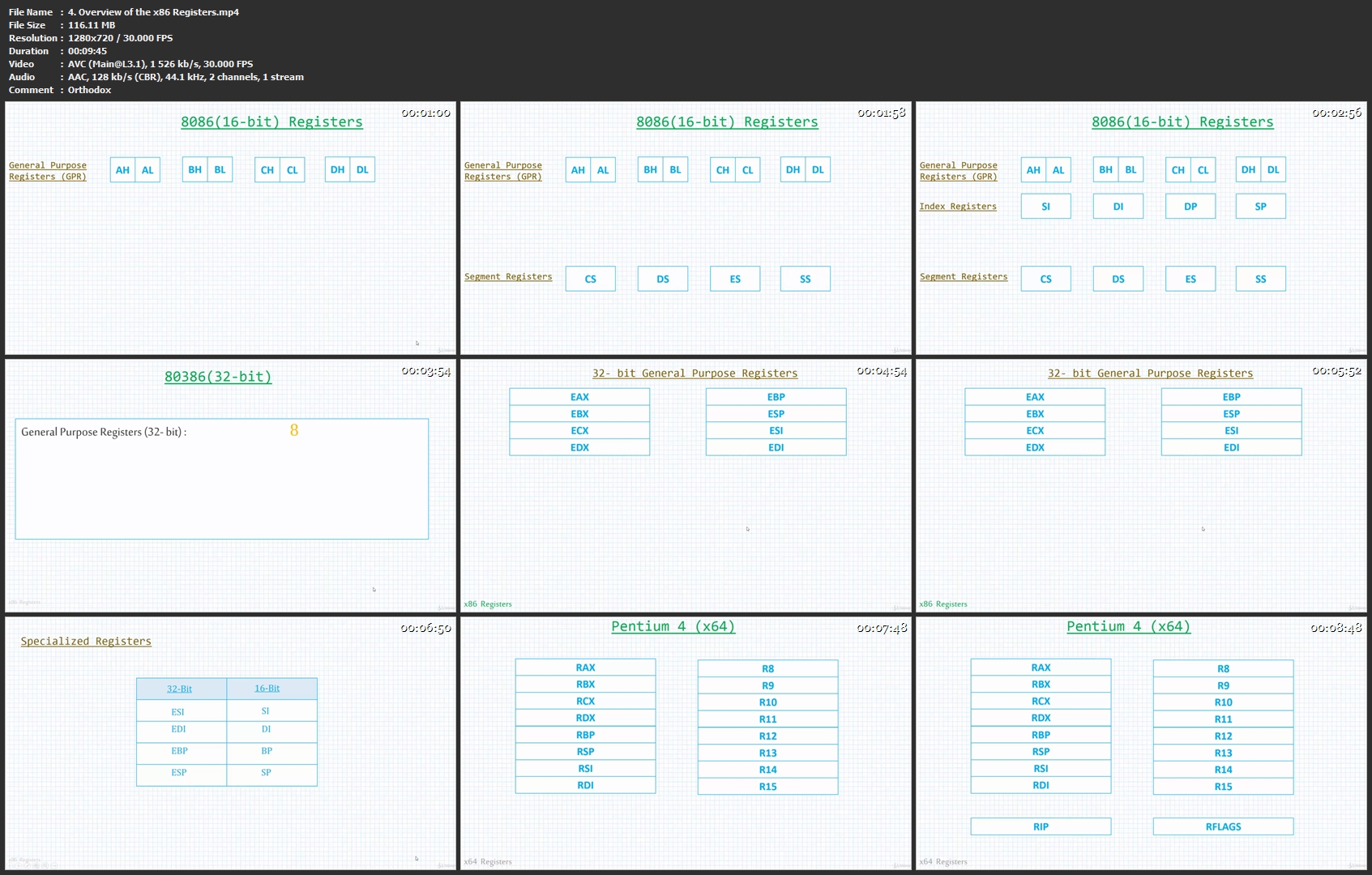Click the '8086(16-bit) Registers' title in the 00:01:00 frame
1372x875 pixels.
coord(271,122)
